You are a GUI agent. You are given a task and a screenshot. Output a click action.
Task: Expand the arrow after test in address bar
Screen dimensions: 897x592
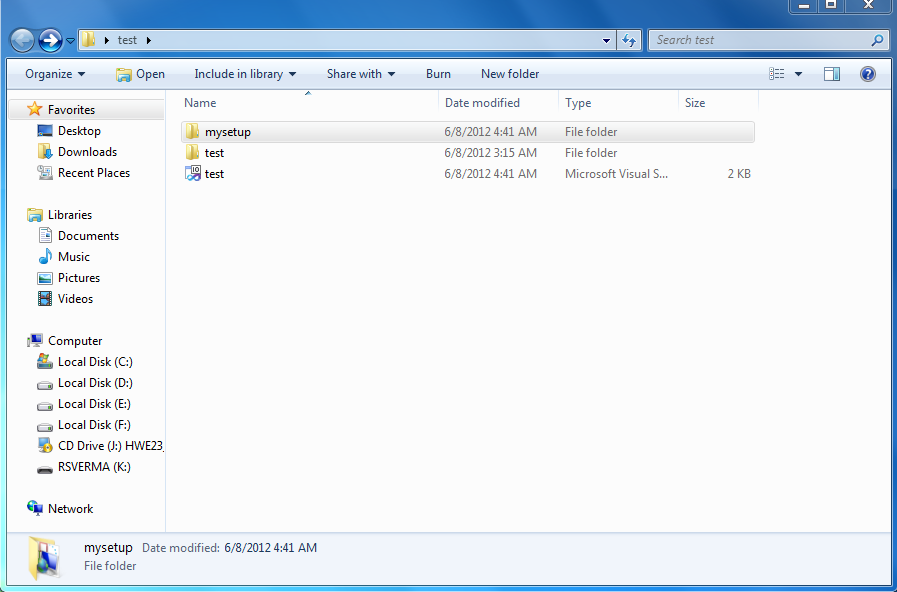point(149,40)
